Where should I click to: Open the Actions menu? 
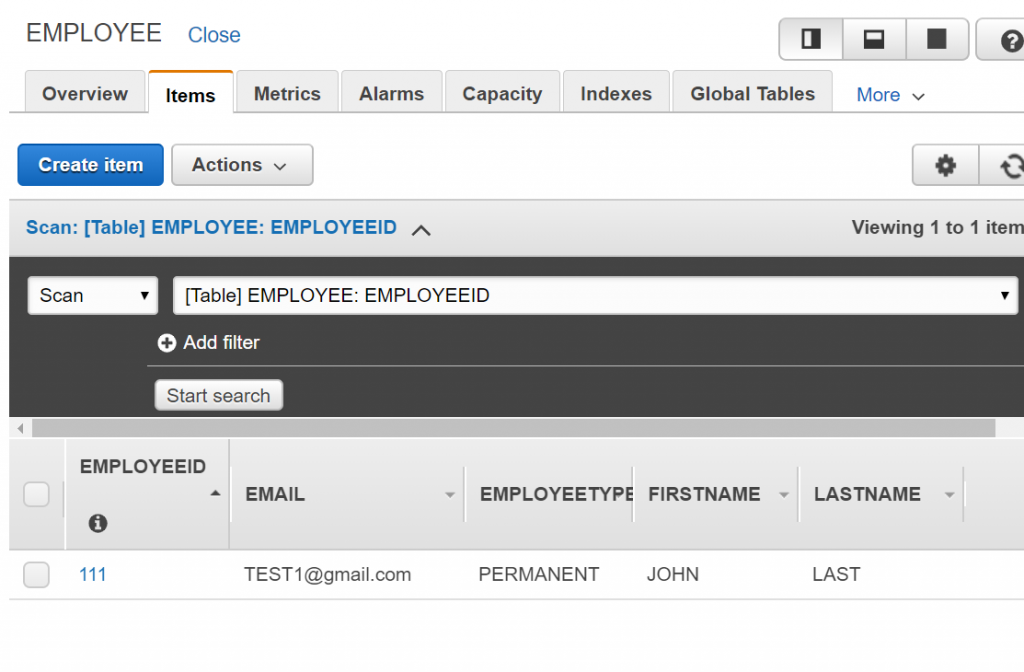tap(242, 165)
